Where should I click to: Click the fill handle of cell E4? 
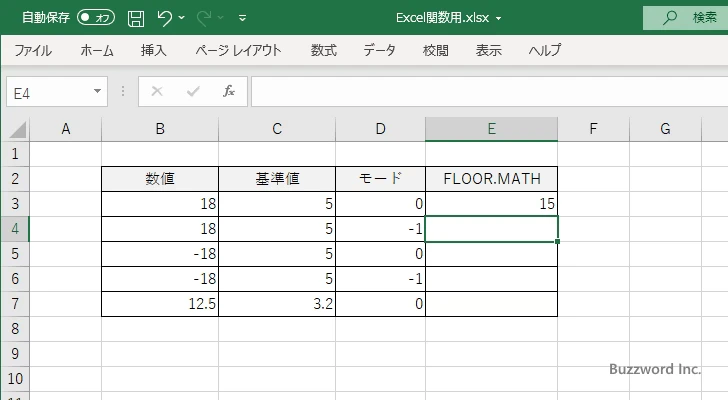click(x=557, y=241)
